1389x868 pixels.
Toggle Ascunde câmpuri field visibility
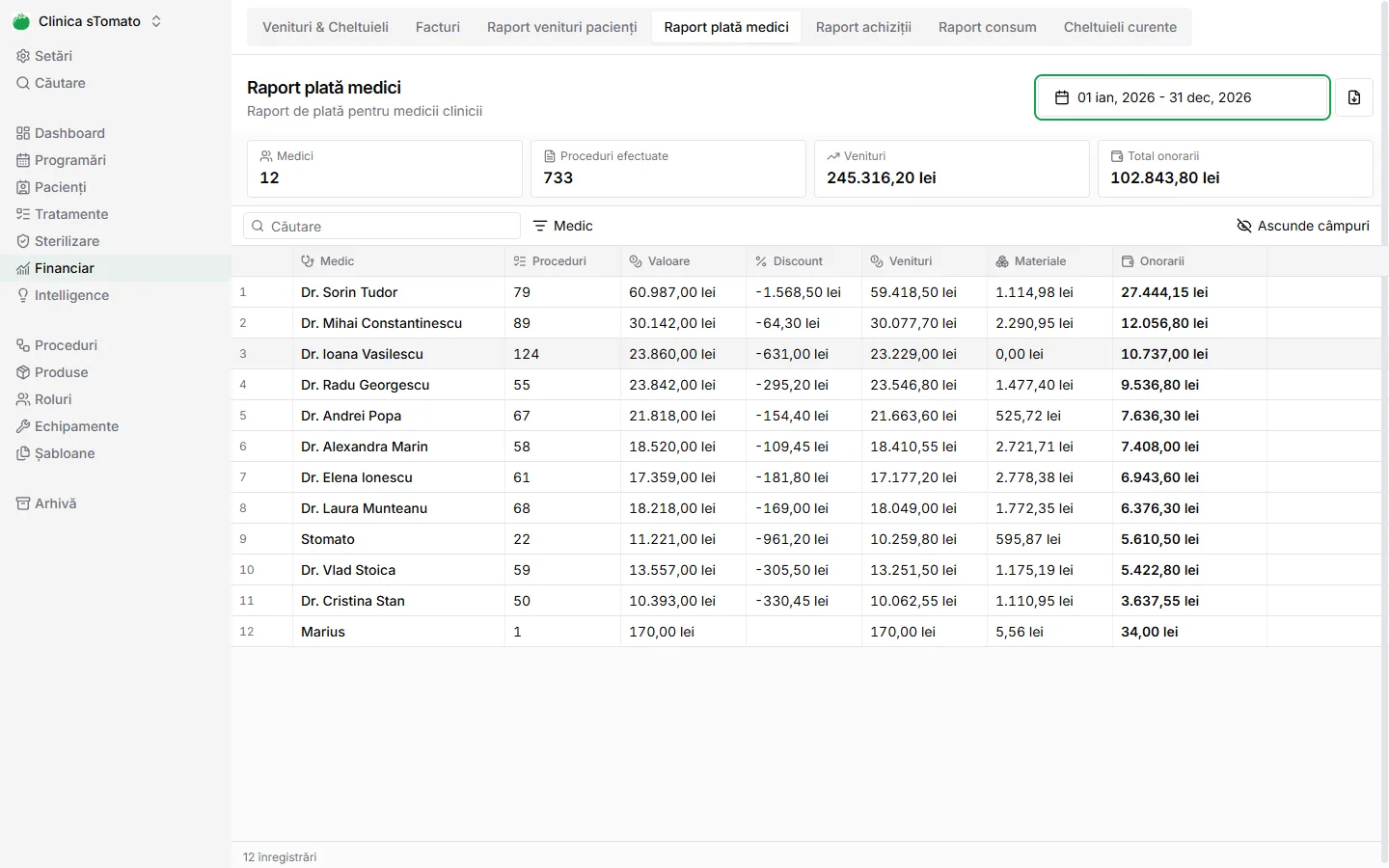point(1303,226)
